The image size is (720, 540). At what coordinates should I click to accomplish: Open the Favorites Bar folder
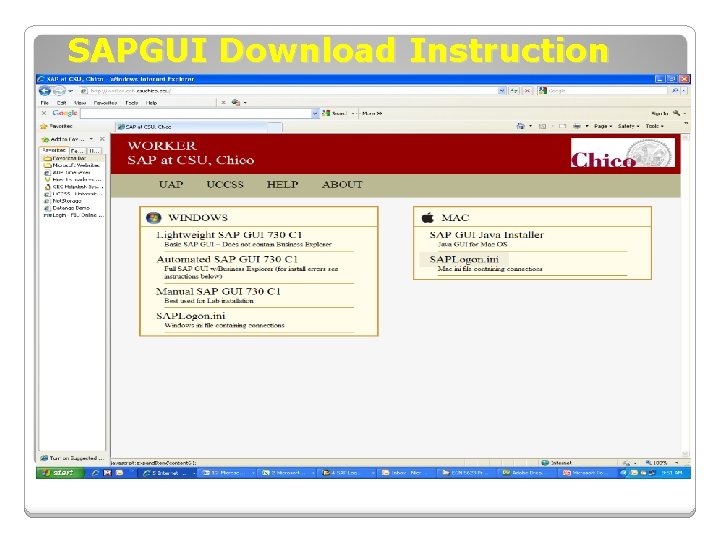pyautogui.click(x=65, y=158)
